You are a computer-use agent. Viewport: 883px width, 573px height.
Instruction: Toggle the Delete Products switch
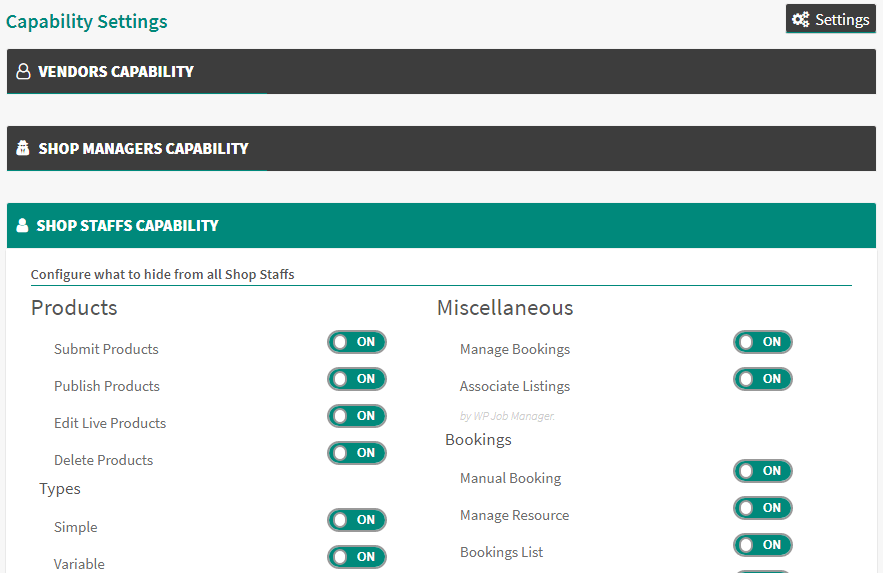coord(356,453)
